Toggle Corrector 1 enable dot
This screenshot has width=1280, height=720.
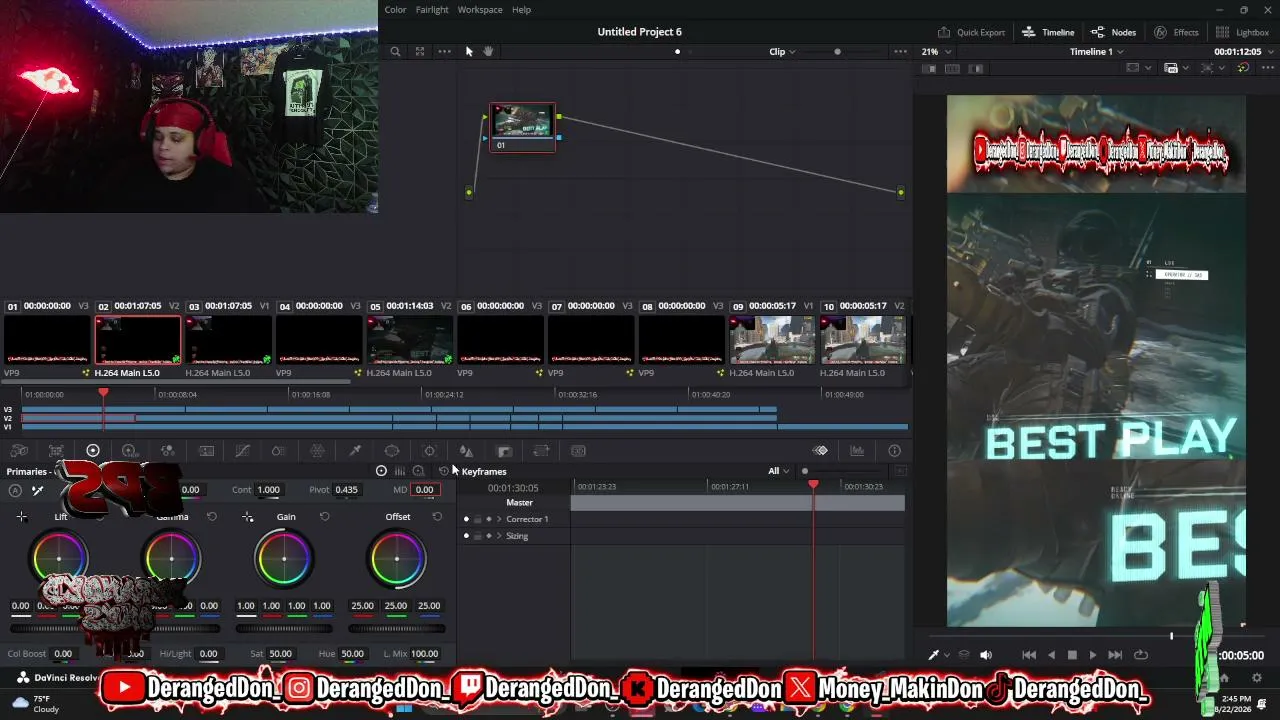(x=466, y=519)
